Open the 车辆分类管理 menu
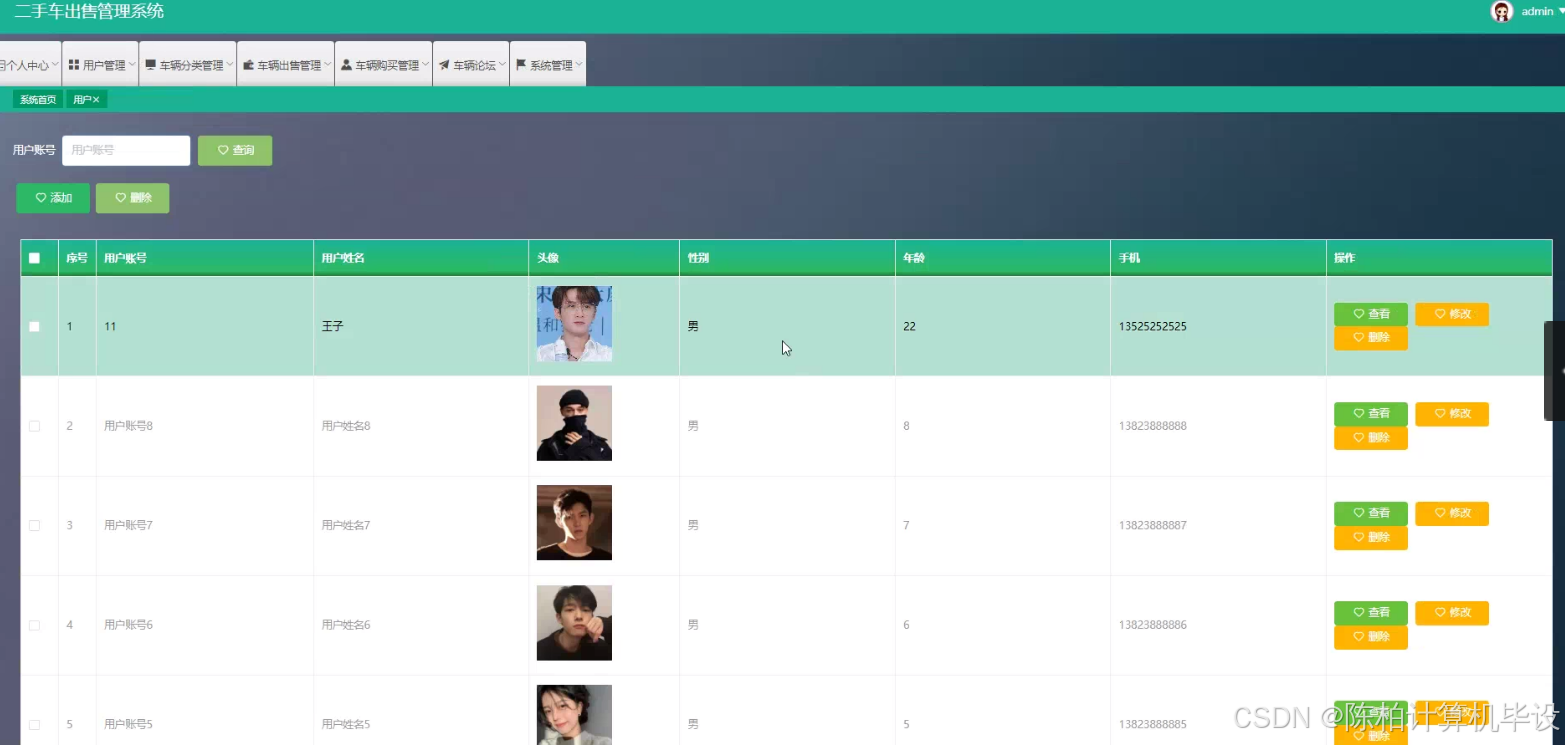 [x=188, y=65]
